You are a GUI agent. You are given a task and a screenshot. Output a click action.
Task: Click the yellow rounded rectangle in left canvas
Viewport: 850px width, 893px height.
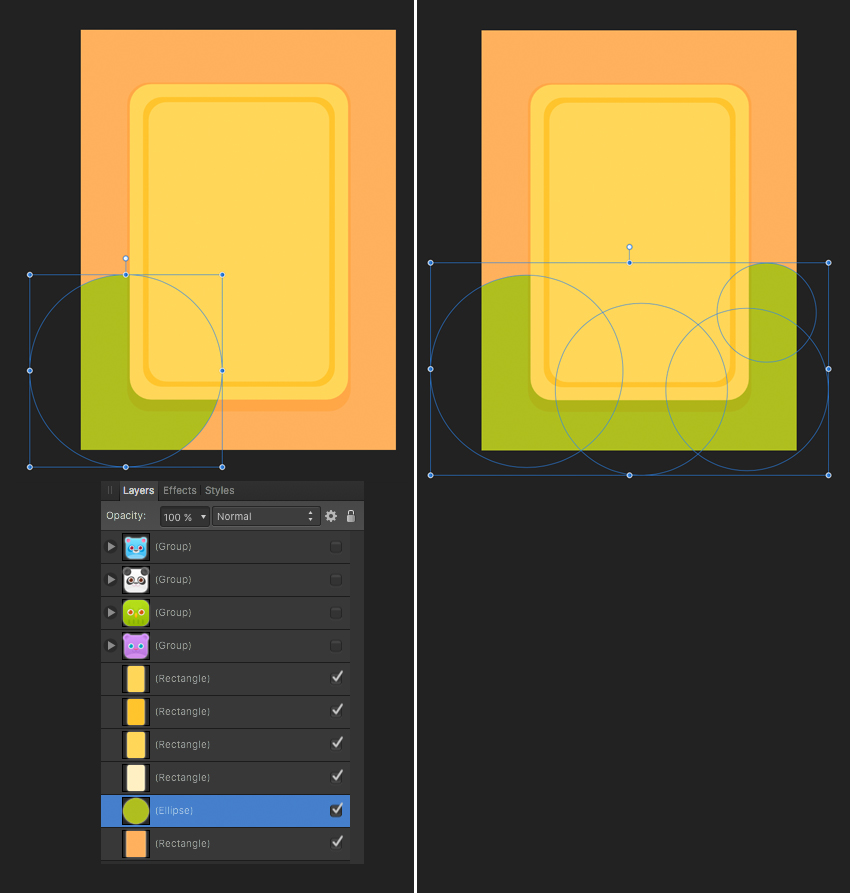tap(239, 242)
